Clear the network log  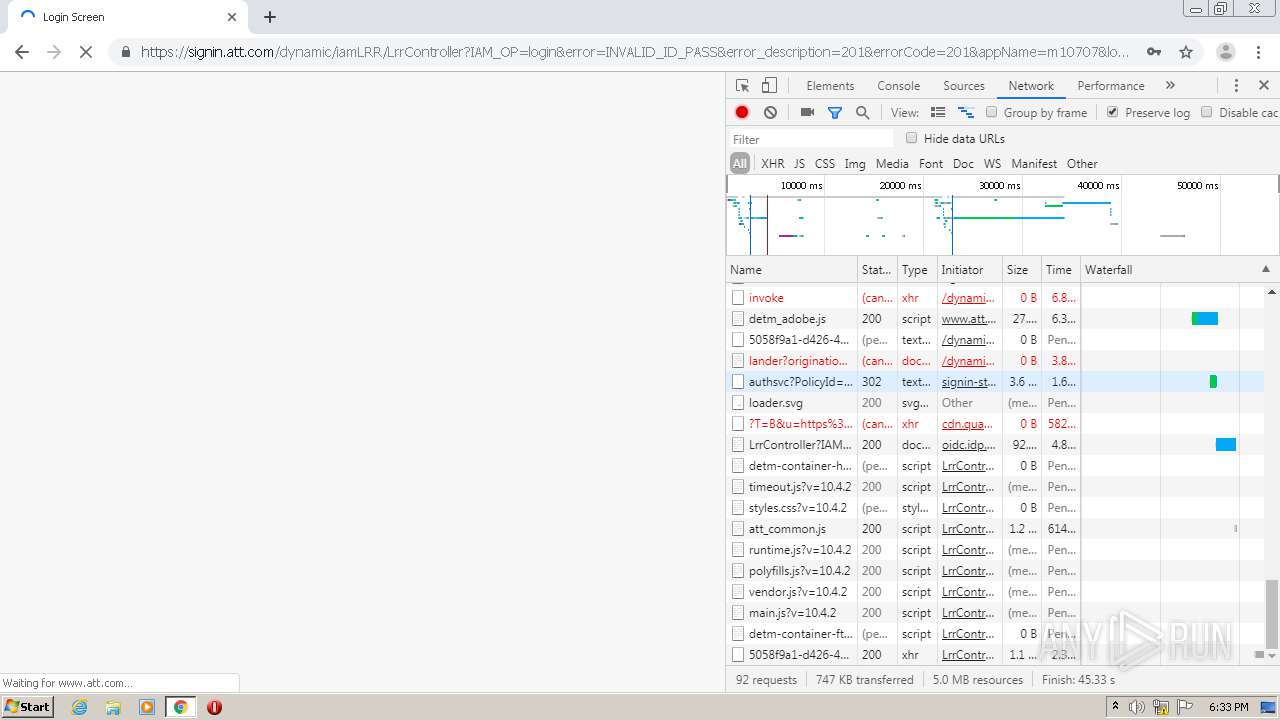click(x=770, y=113)
